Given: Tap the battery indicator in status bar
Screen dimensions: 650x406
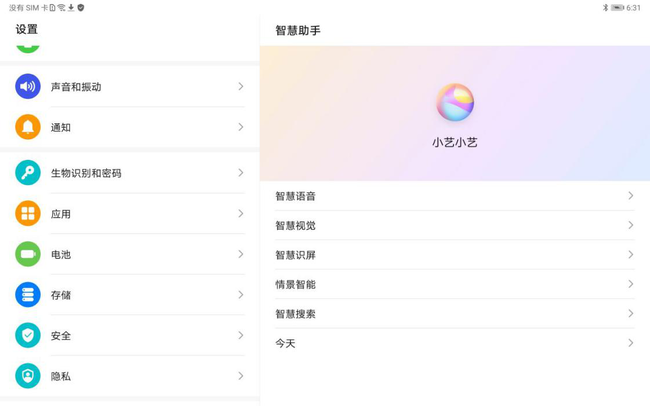Looking at the screenshot, I should coord(617,7).
